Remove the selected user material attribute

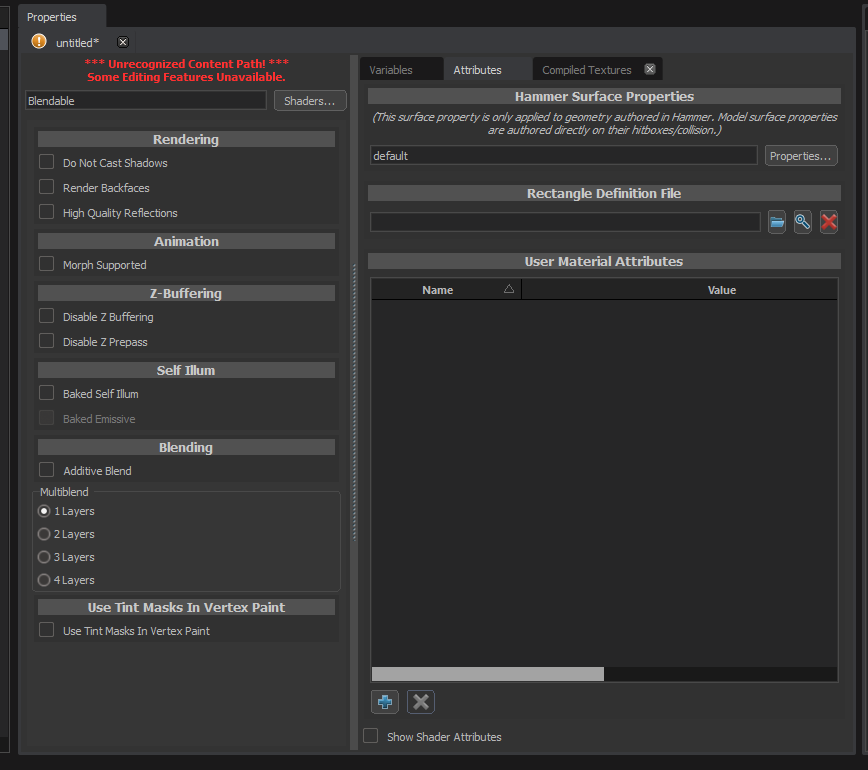coord(420,701)
